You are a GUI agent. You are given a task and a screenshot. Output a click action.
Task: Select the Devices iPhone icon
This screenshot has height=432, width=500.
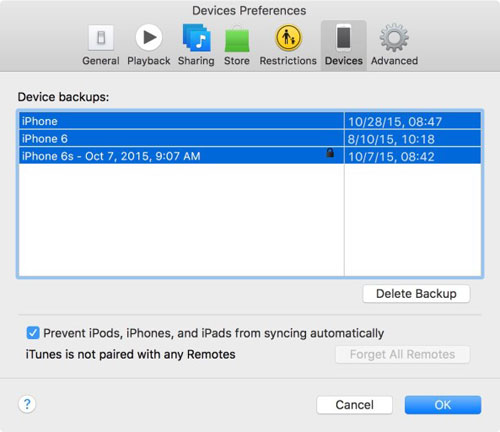pos(344,38)
